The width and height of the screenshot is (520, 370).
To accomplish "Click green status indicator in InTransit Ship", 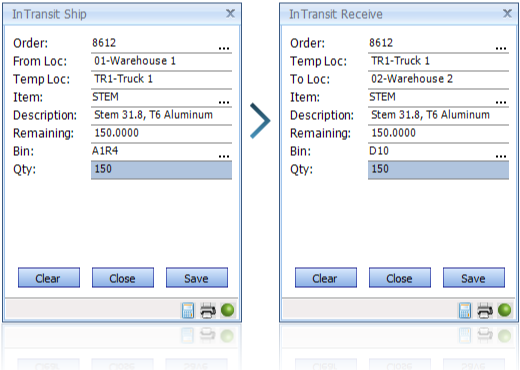I will pyautogui.click(x=228, y=310).
